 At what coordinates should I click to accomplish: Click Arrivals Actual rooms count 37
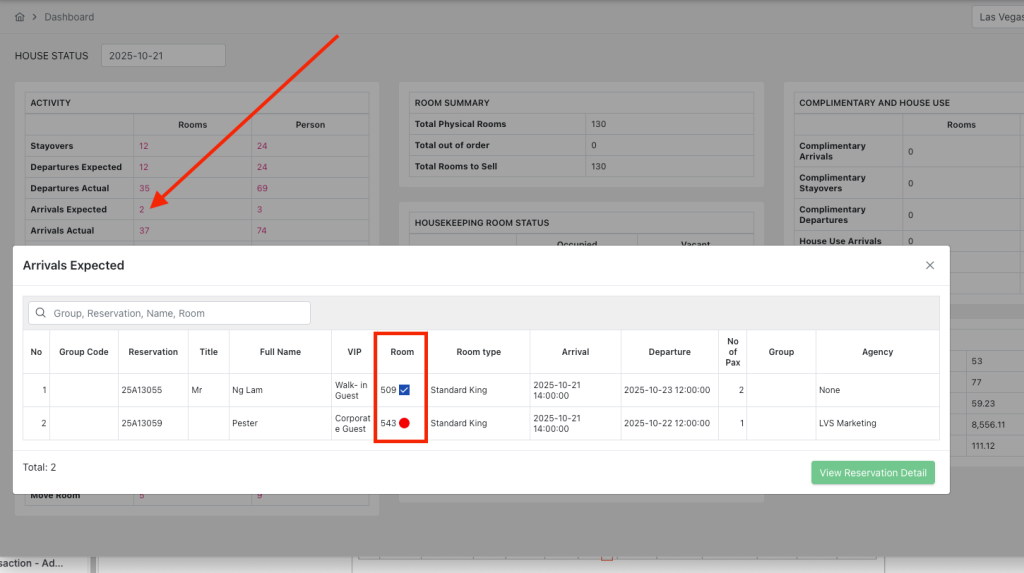(x=144, y=231)
